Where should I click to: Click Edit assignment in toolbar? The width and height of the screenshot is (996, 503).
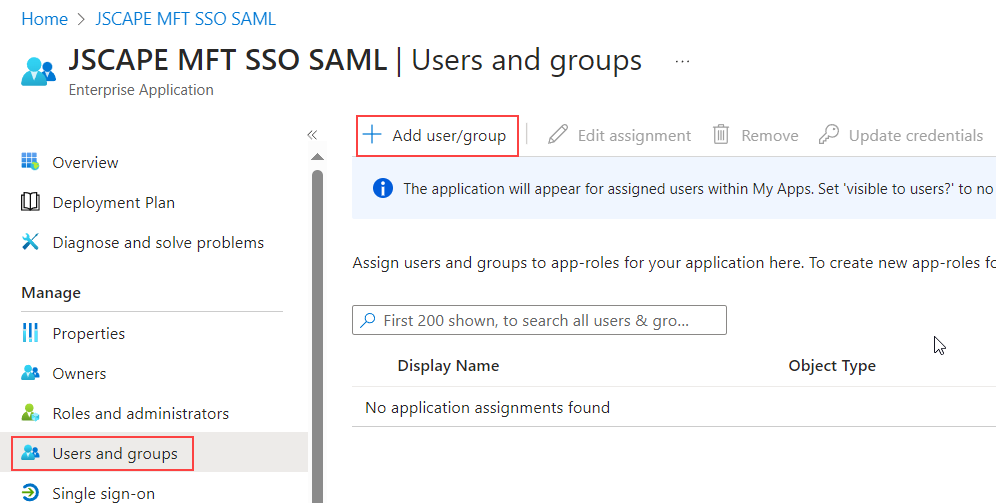[620, 135]
